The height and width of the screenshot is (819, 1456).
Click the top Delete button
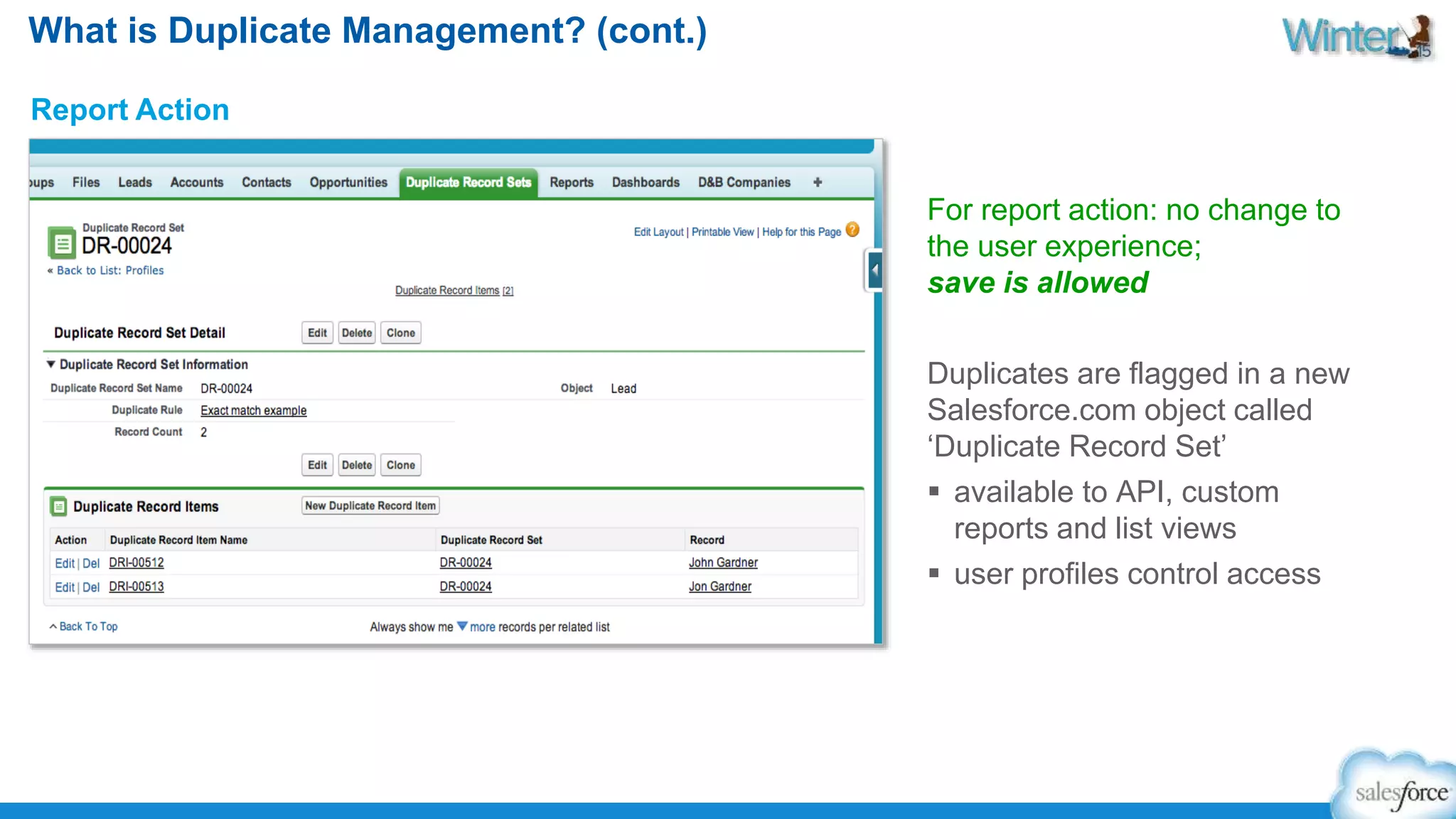tap(357, 333)
